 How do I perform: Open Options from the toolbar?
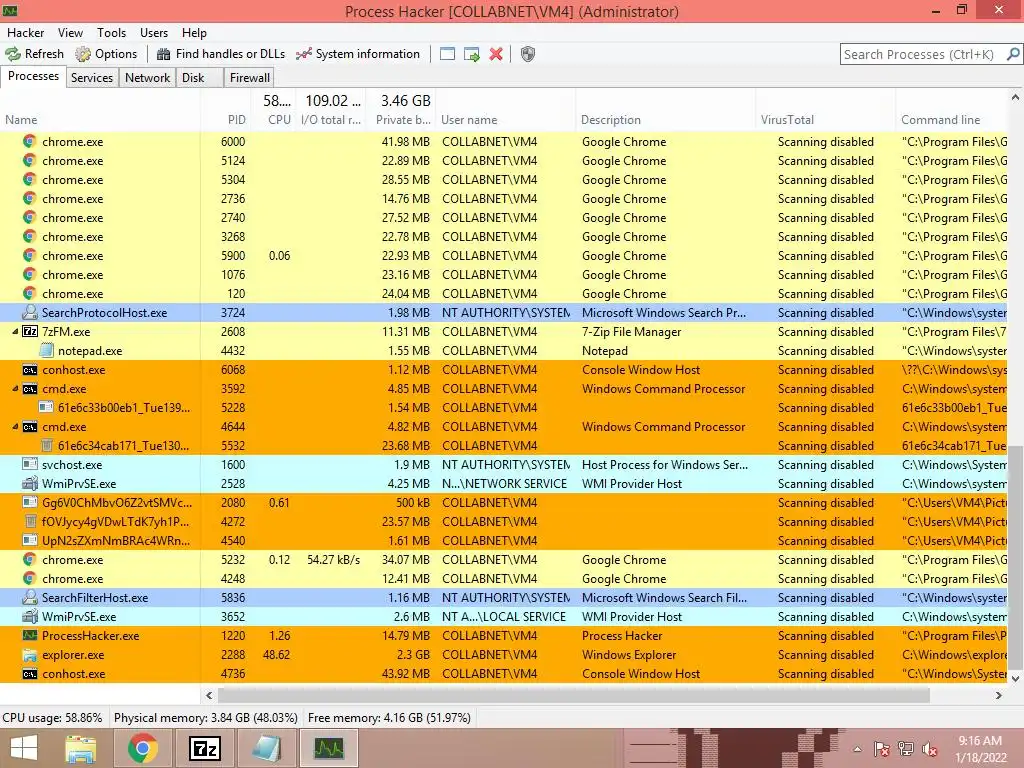point(106,54)
